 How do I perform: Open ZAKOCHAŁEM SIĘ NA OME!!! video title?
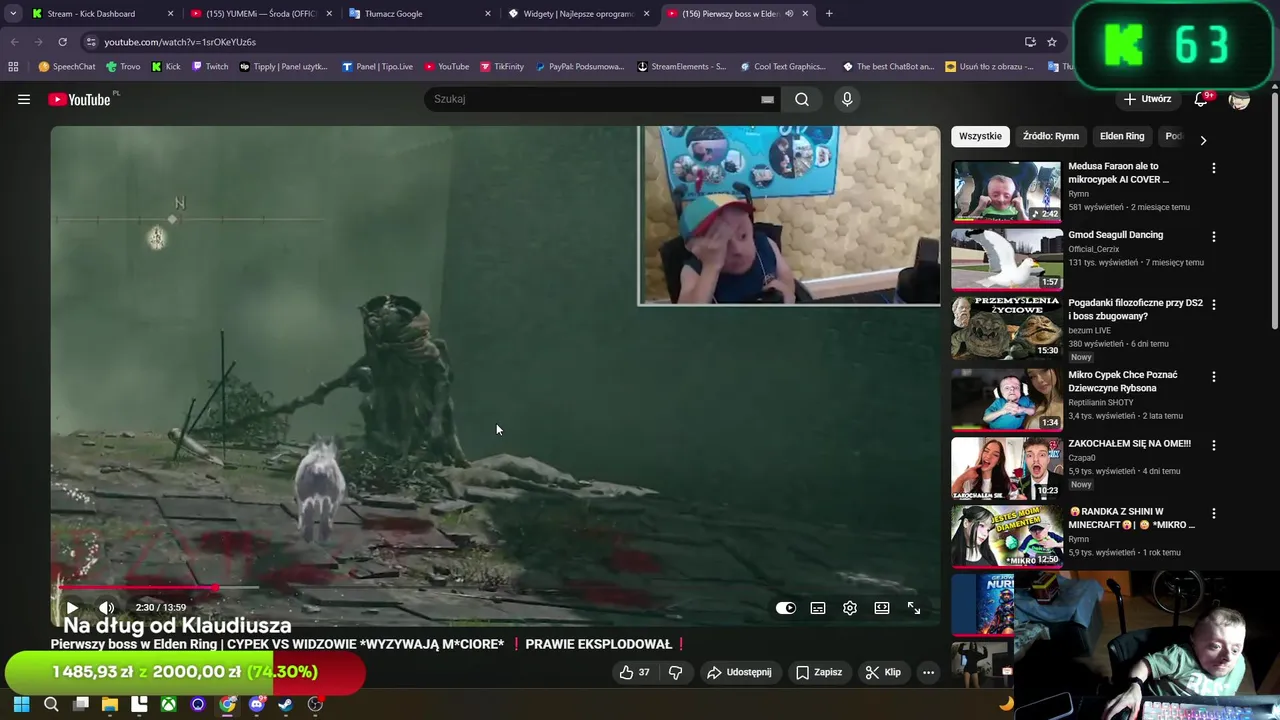[1129, 443]
